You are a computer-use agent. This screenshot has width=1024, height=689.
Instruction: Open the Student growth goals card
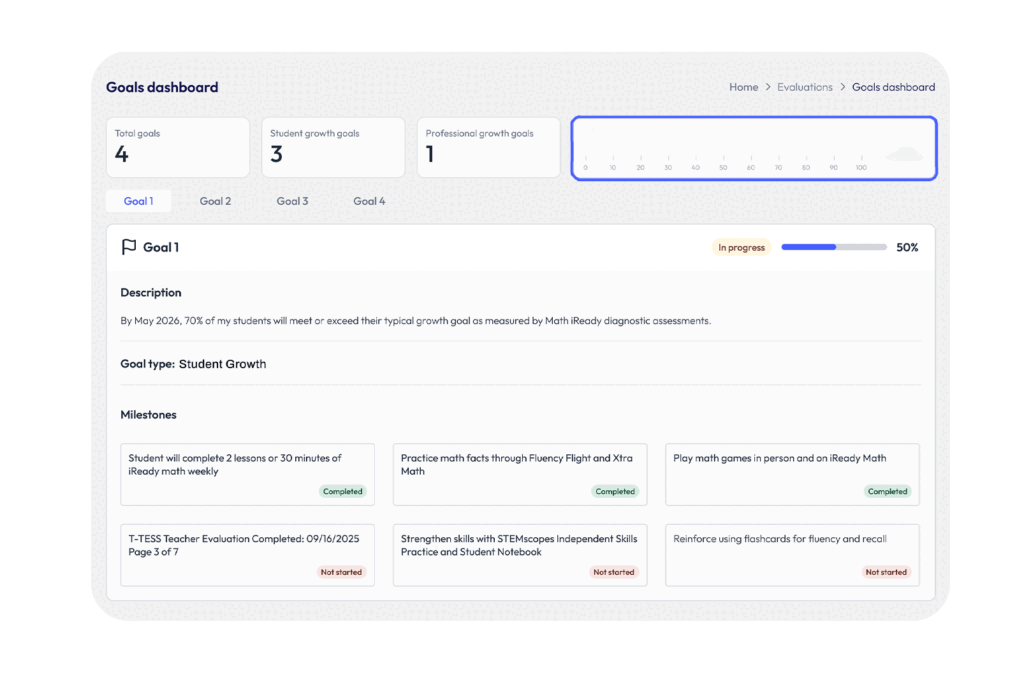click(x=333, y=147)
